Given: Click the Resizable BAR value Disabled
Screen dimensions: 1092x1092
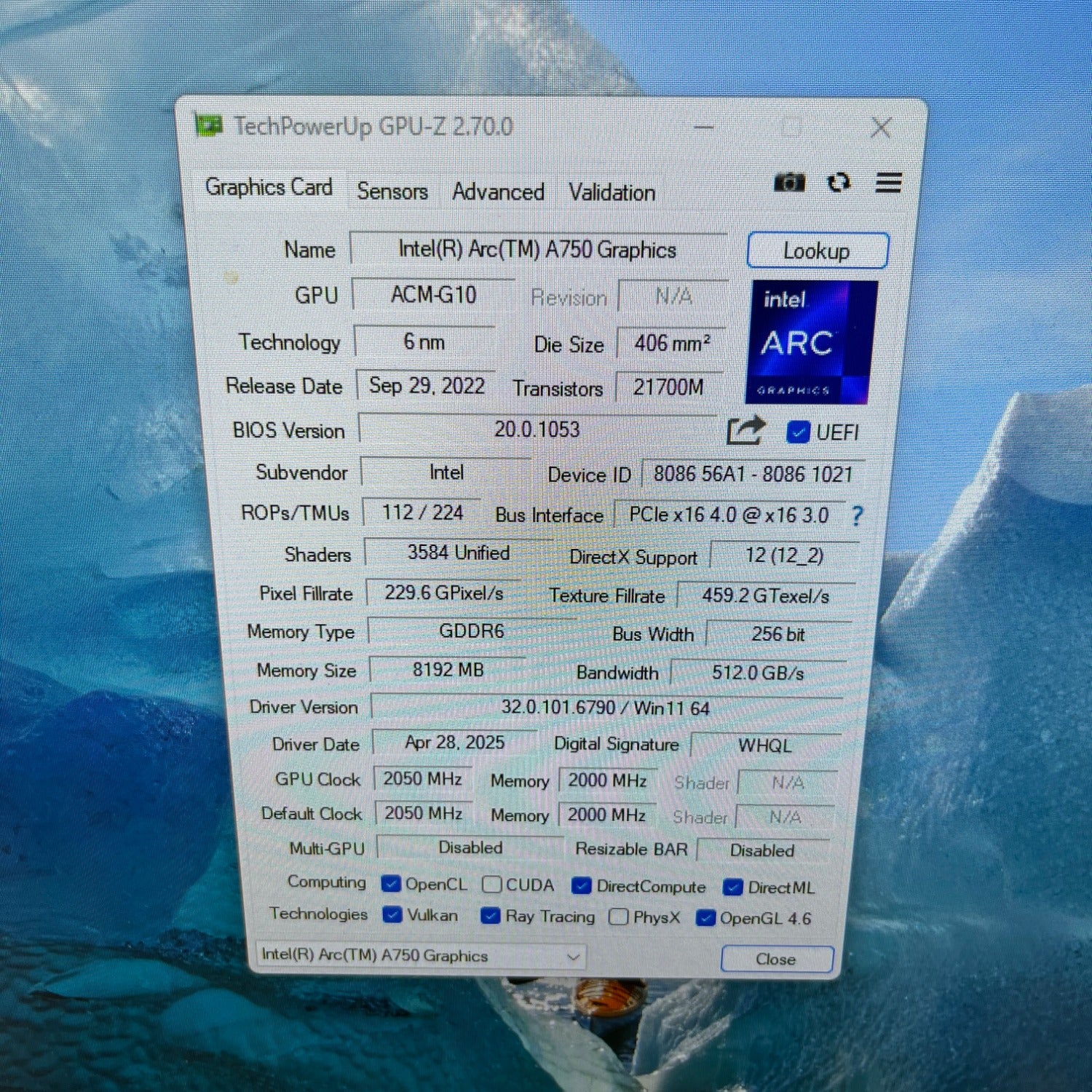Looking at the screenshot, I should tap(762, 850).
